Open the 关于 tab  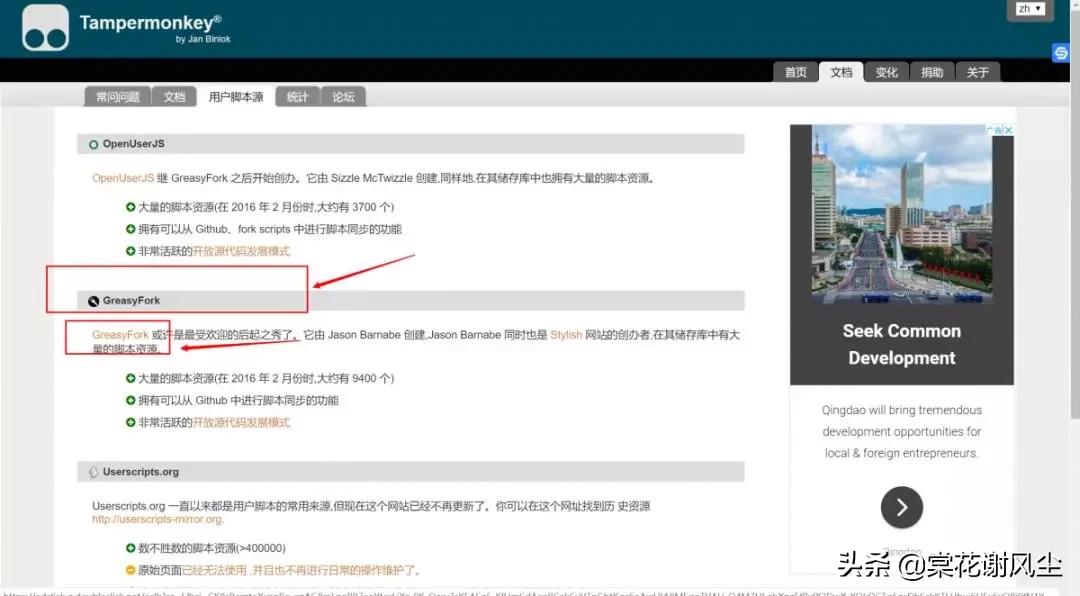tap(977, 72)
